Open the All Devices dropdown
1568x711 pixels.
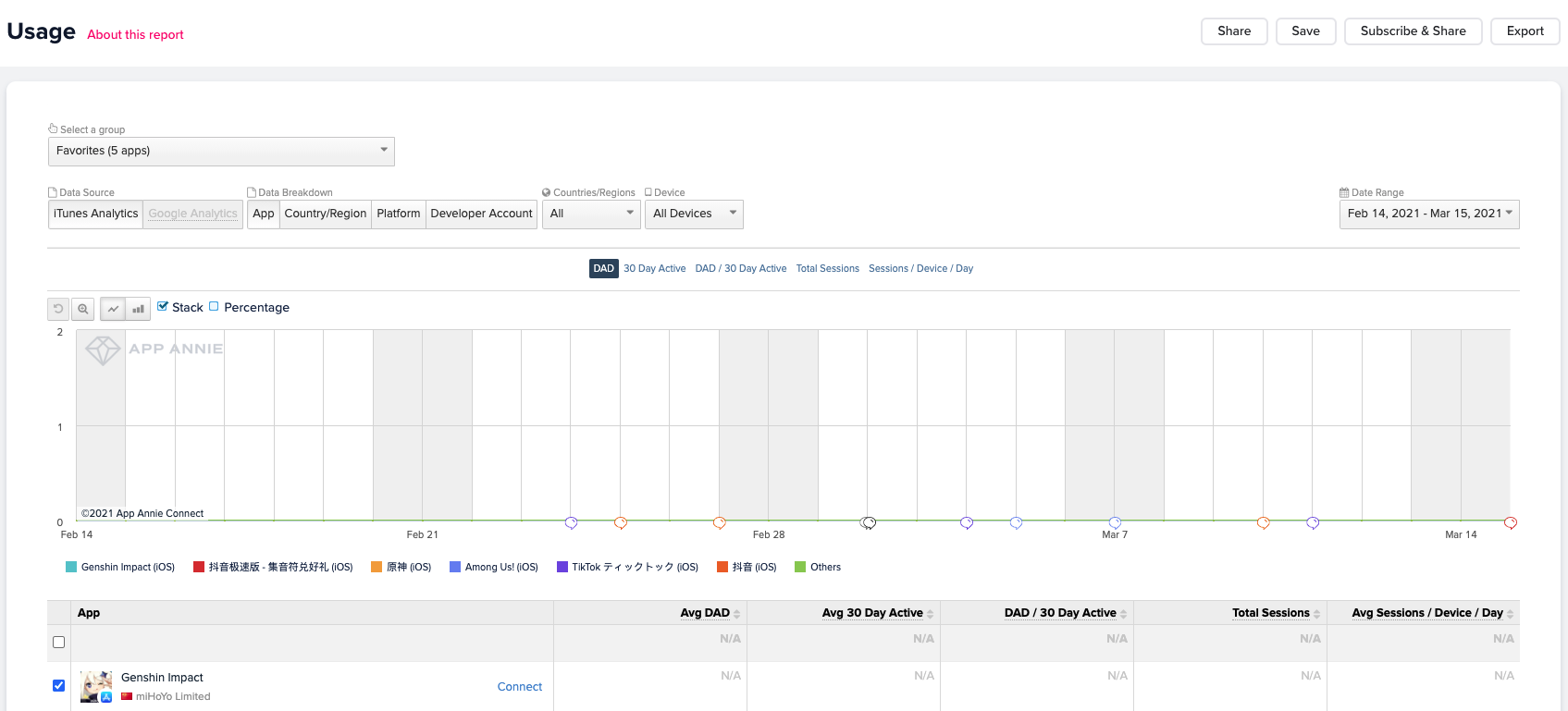694,215
